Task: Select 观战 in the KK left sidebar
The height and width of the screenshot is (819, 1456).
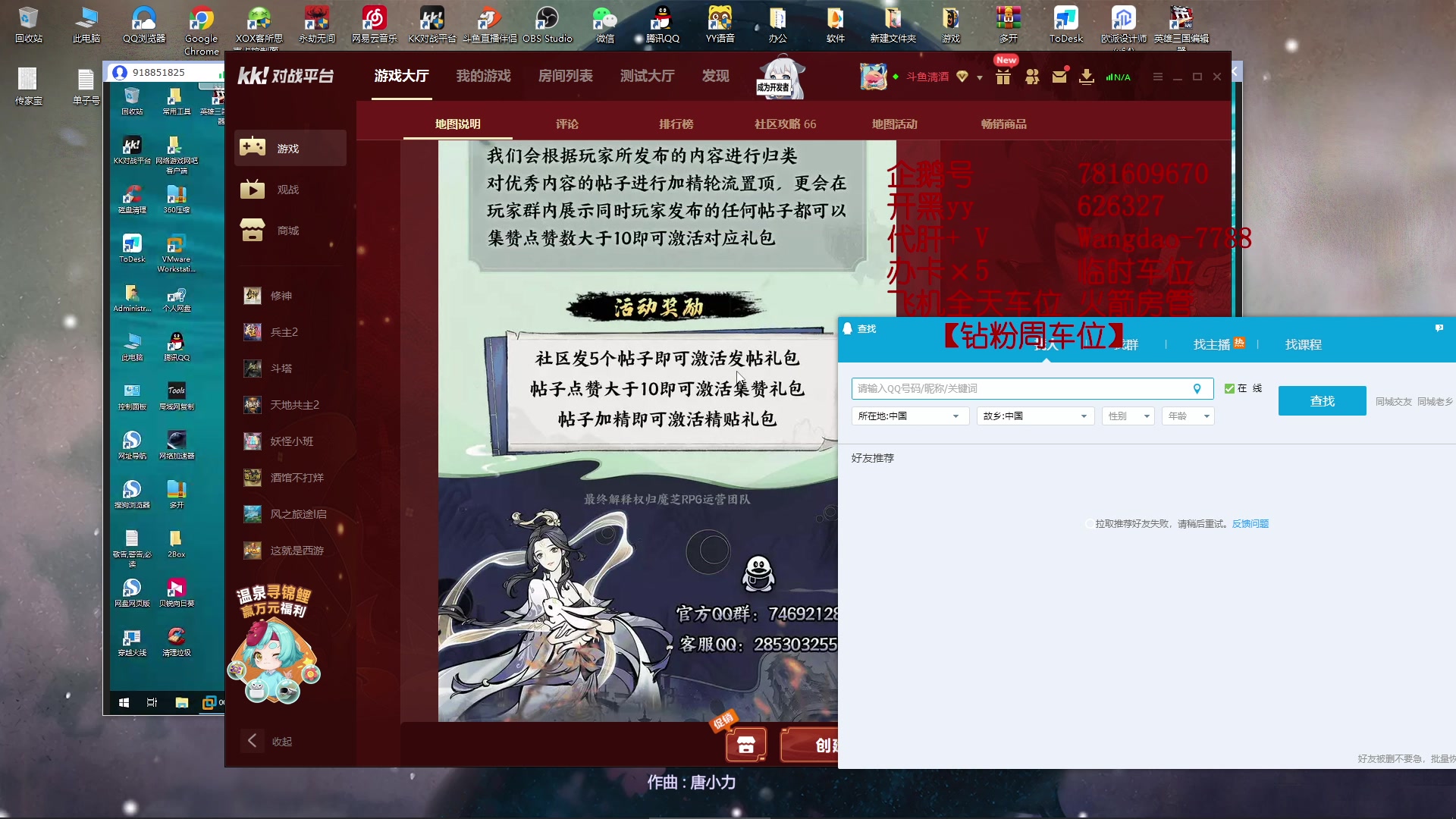Action: point(290,189)
